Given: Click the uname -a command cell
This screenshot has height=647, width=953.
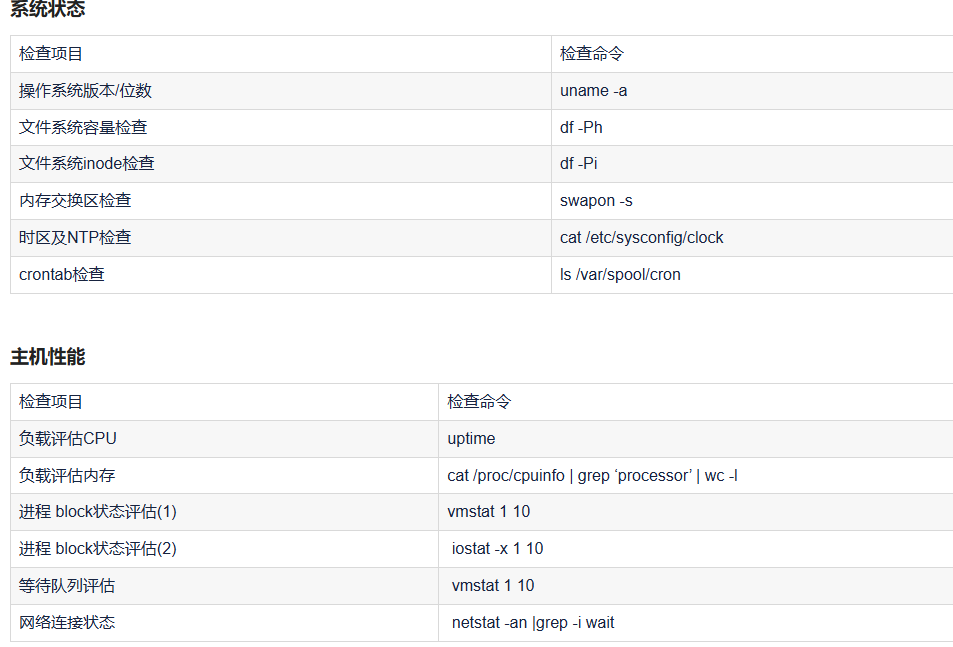Looking at the screenshot, I should [594, 91].
